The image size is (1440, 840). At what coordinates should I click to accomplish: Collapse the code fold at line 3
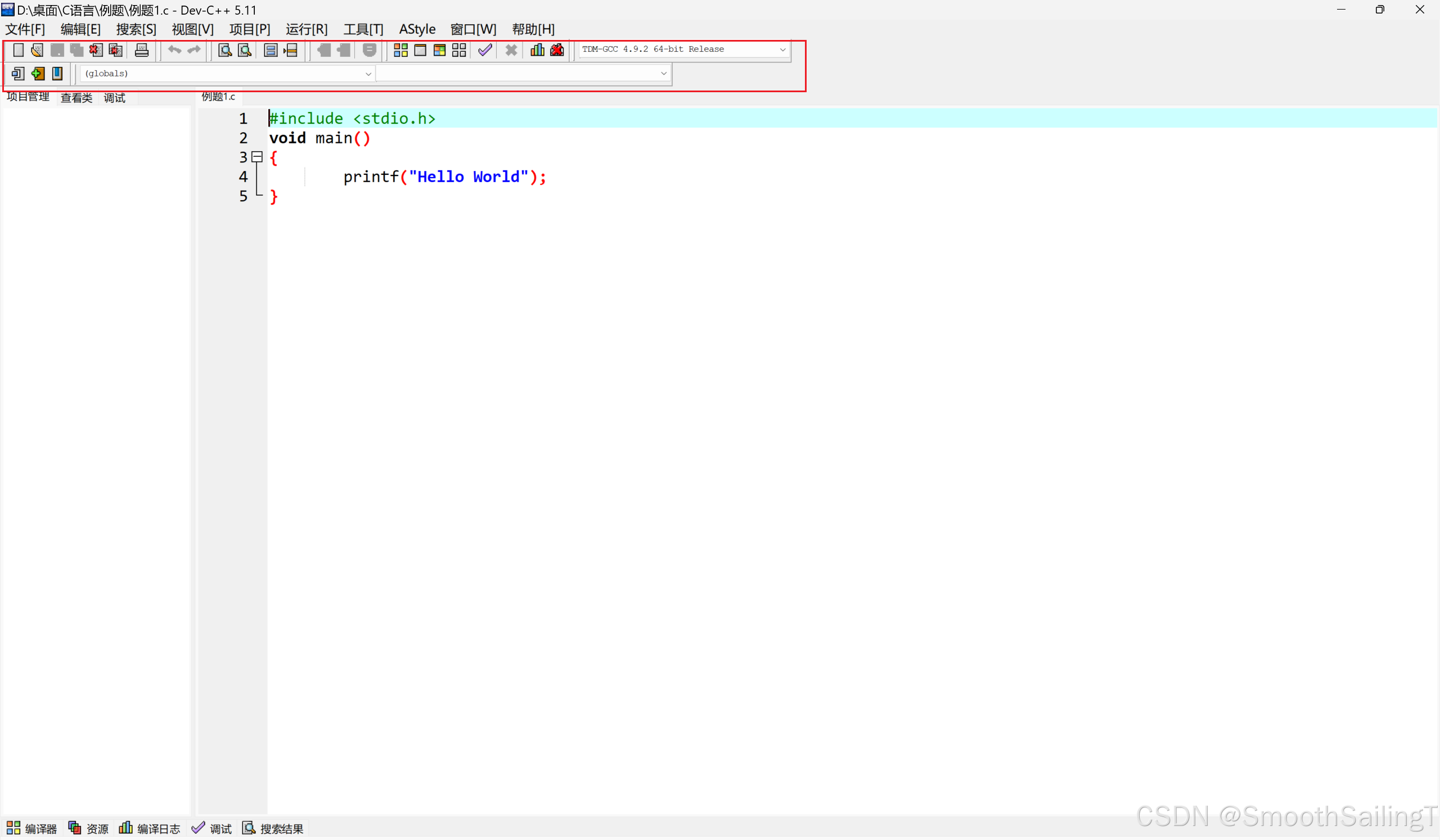pos(257,156)
